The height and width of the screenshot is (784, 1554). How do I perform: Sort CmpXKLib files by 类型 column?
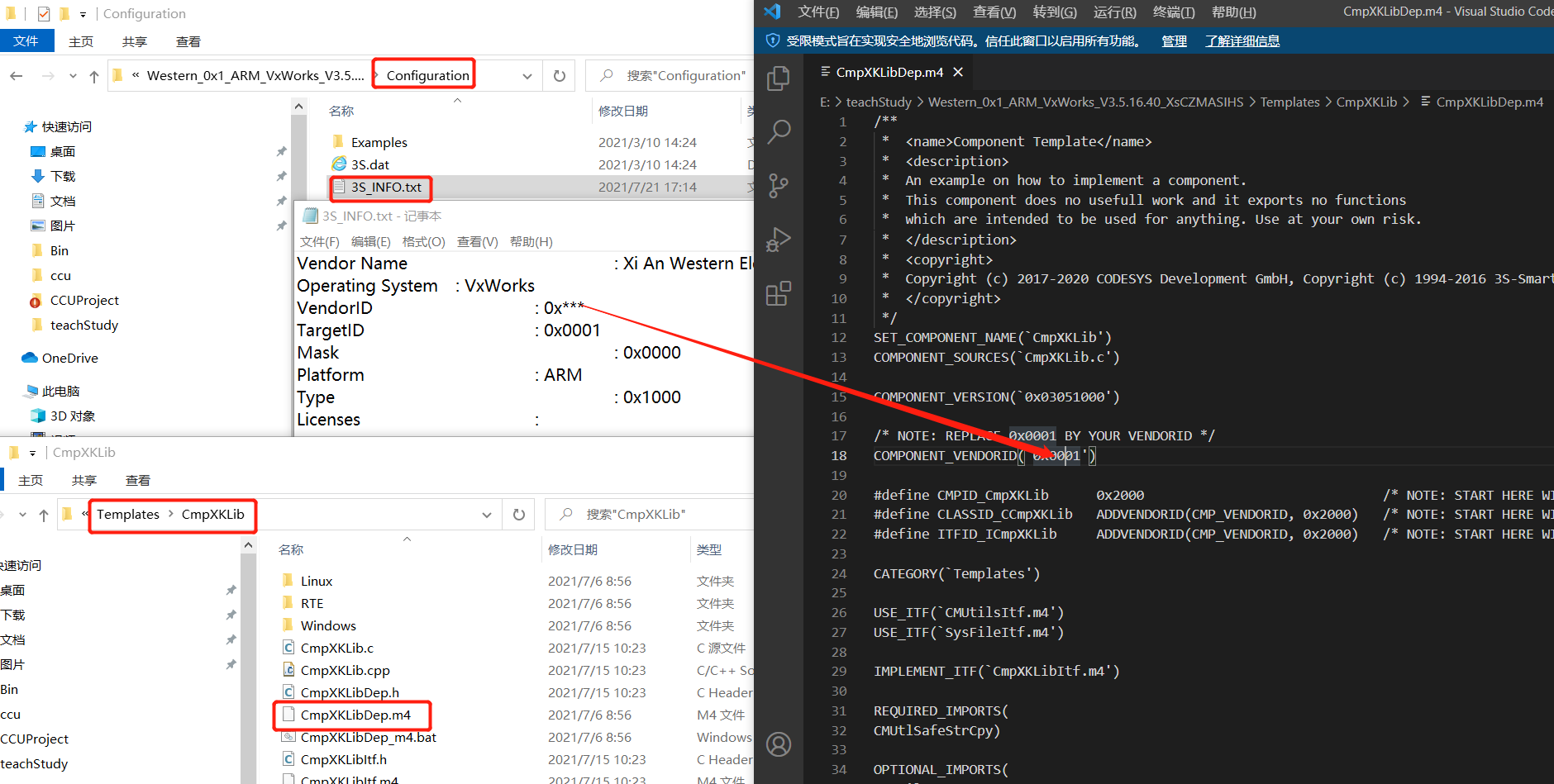click(709, 550)
